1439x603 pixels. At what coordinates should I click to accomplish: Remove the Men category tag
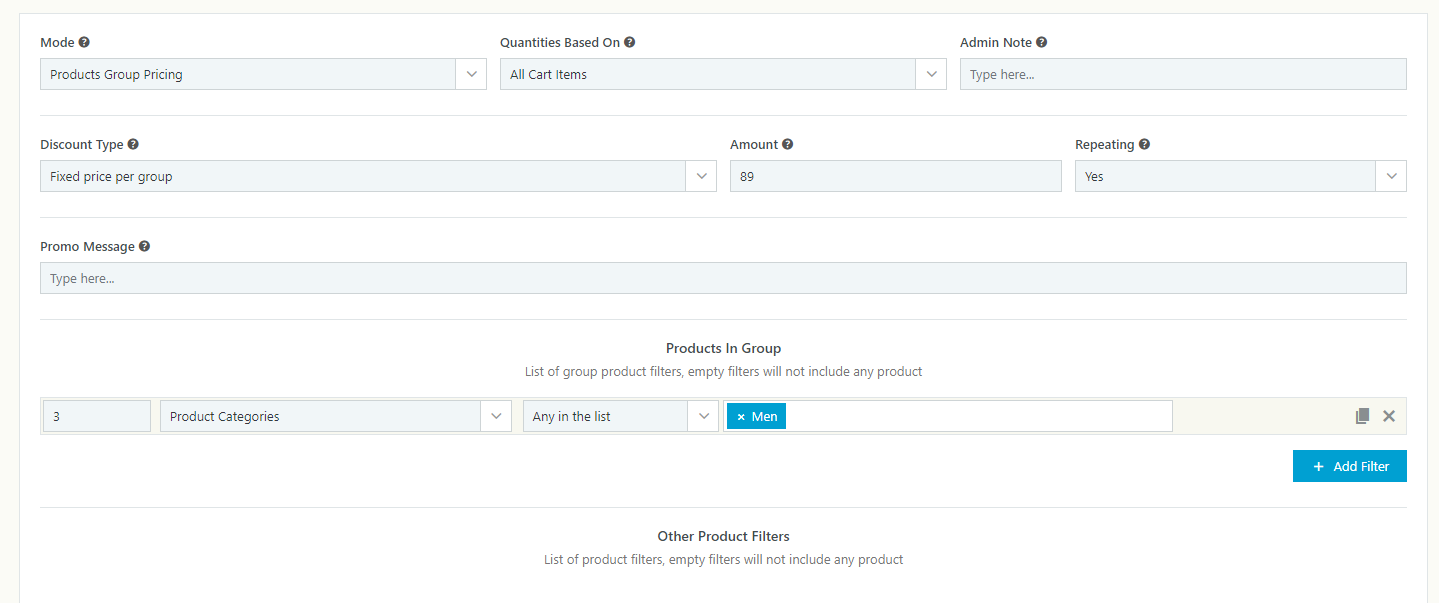click(x=741, y=417)
